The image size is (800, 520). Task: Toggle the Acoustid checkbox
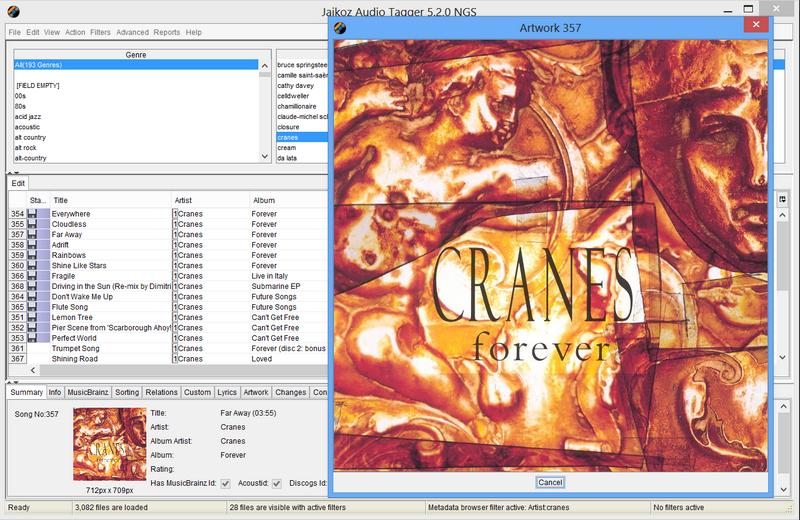pos(277,483)
